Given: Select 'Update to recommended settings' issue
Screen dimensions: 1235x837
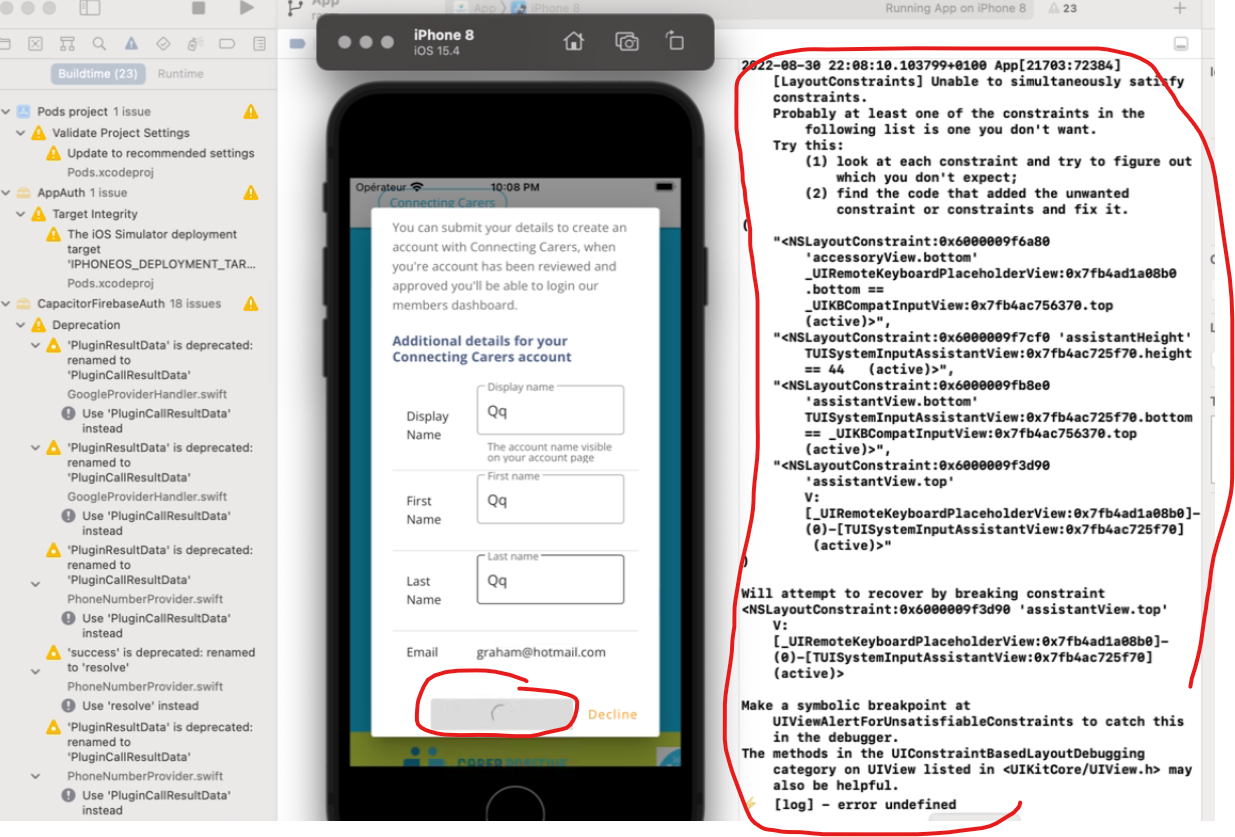Looking at the screenshot, I should click(x=160, y=153).
